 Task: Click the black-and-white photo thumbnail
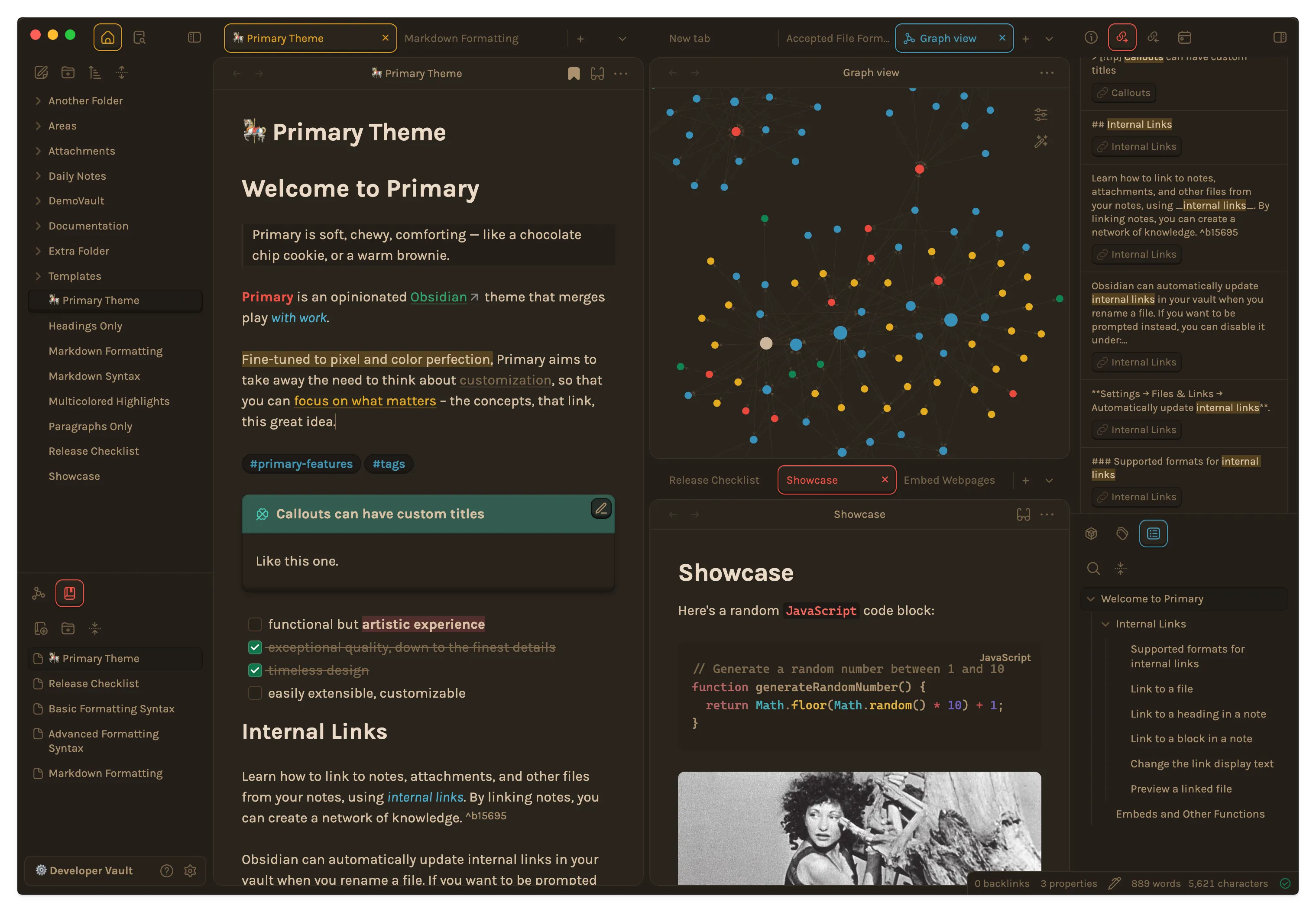[858, 828]
